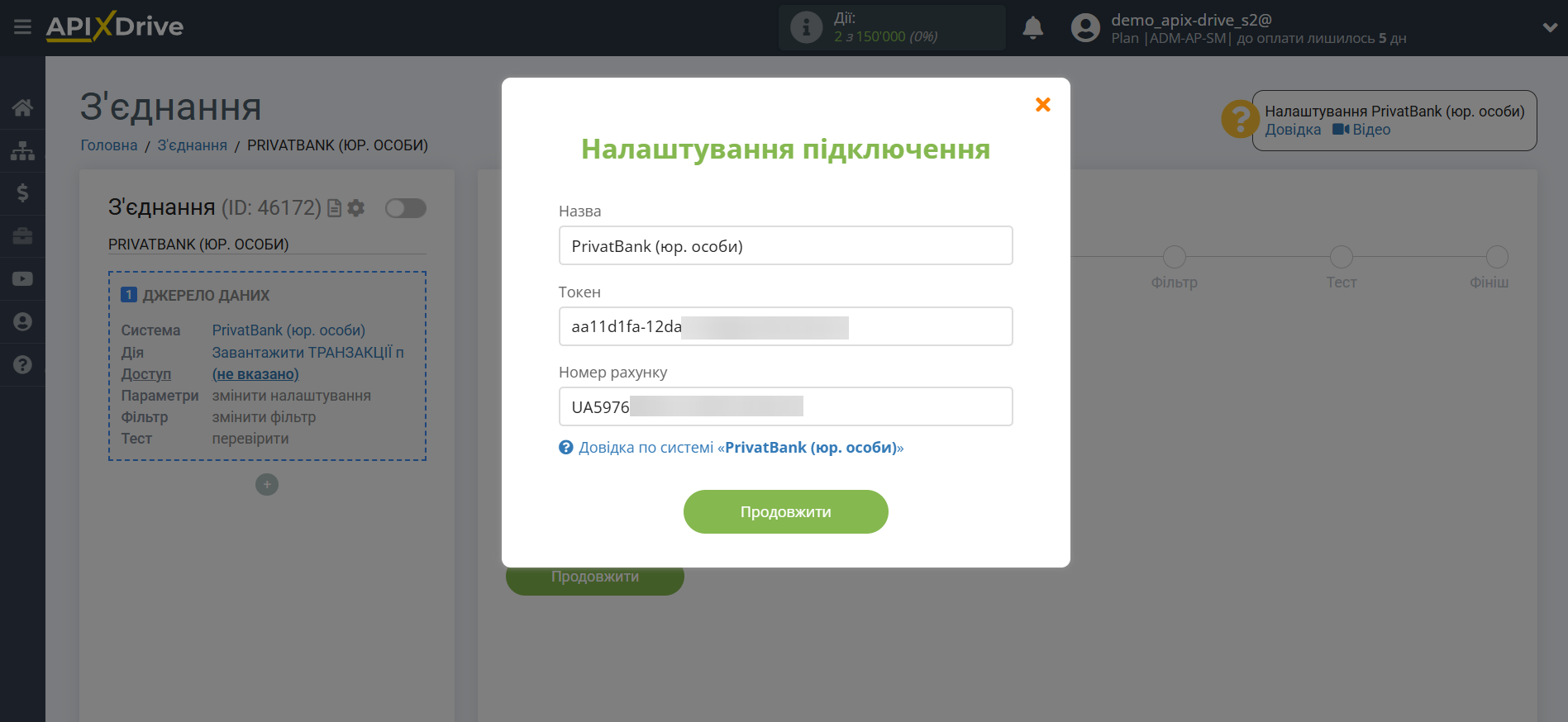Open billing dollar icon in sidebar

point(22,193)
